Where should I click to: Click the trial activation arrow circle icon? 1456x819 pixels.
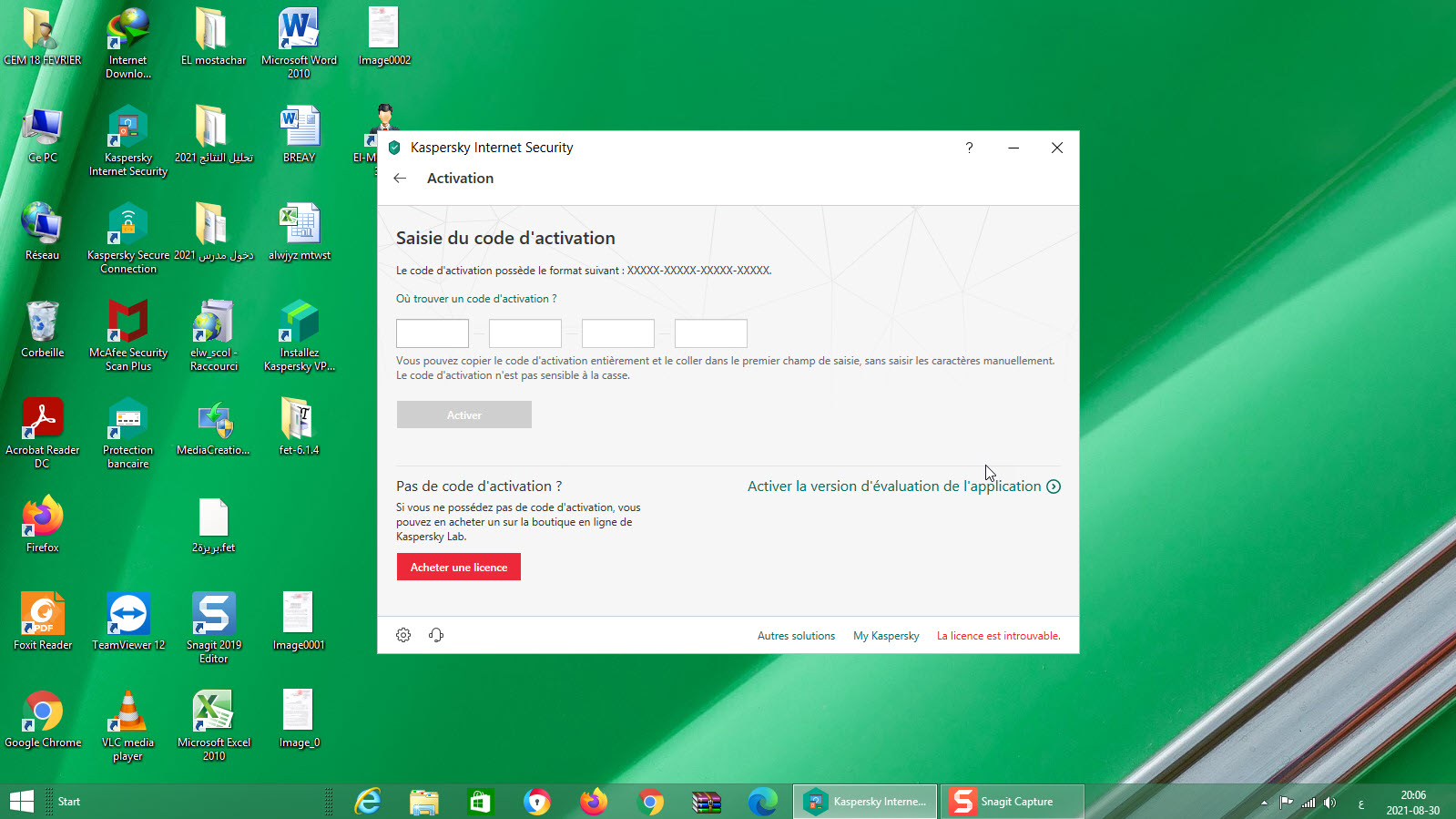(1054, 486)
